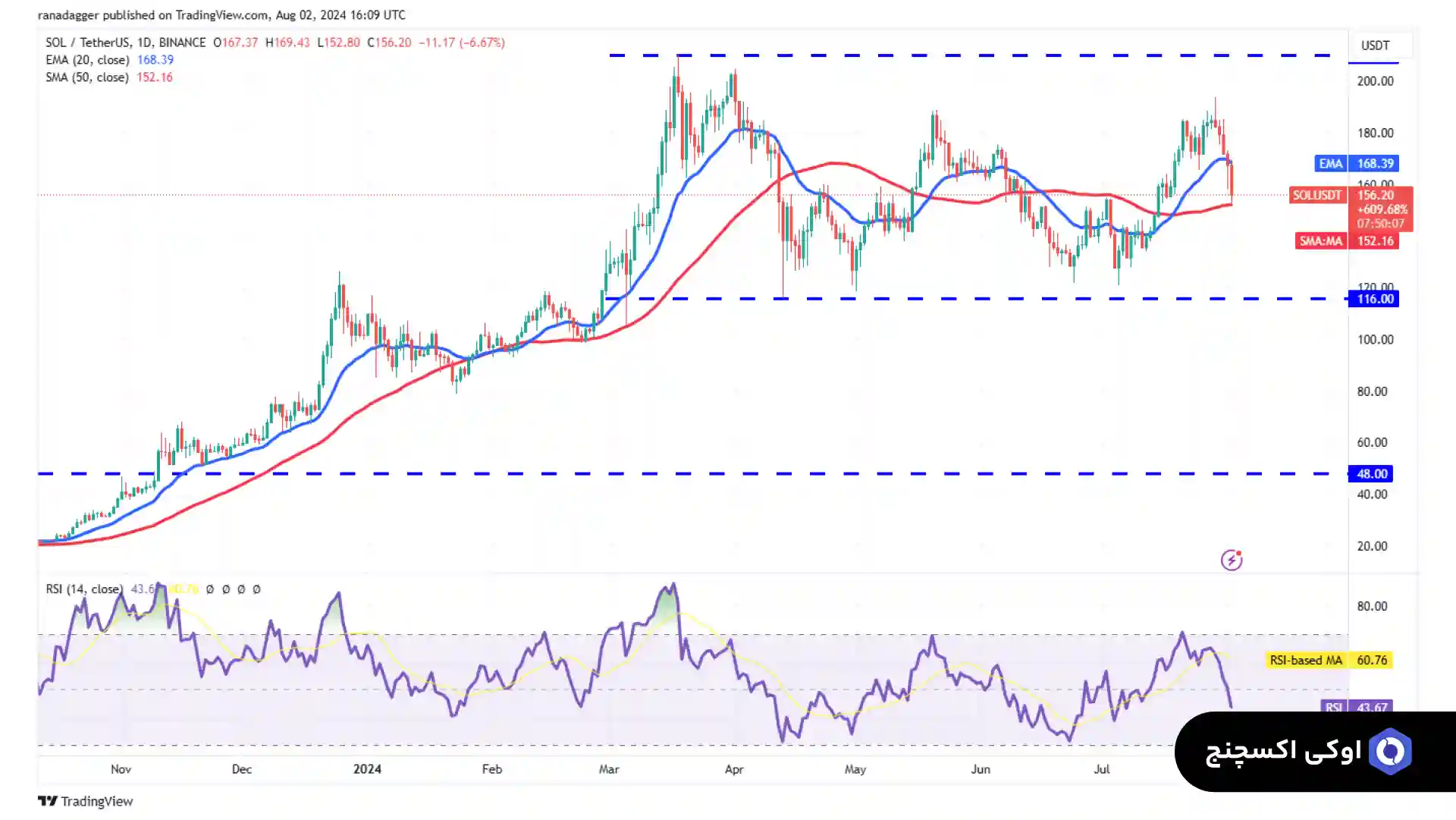Screen dimensions: 1456x820
Task: Click the closing price C156.20 value
Action: coord(389,42)
